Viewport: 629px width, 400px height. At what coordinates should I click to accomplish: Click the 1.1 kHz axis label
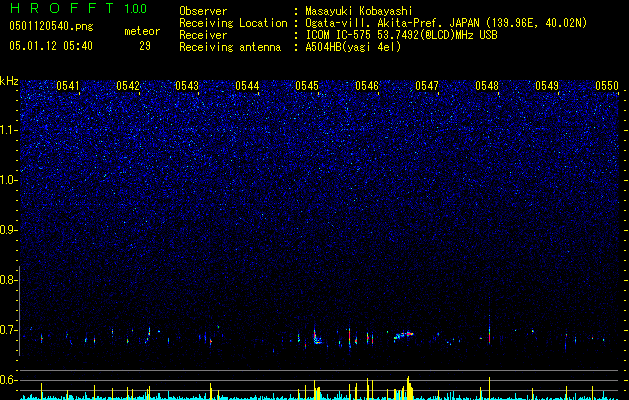[7, 130]
